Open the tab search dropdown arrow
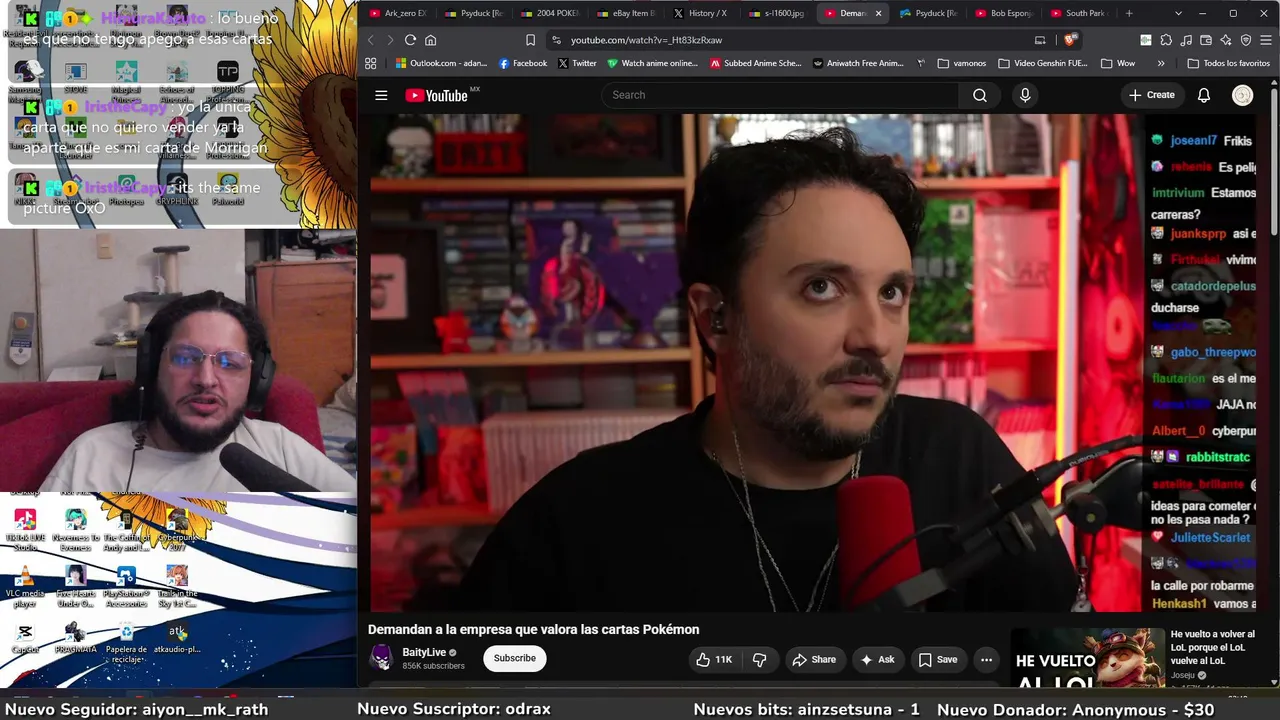 [x=1178, y=13]
